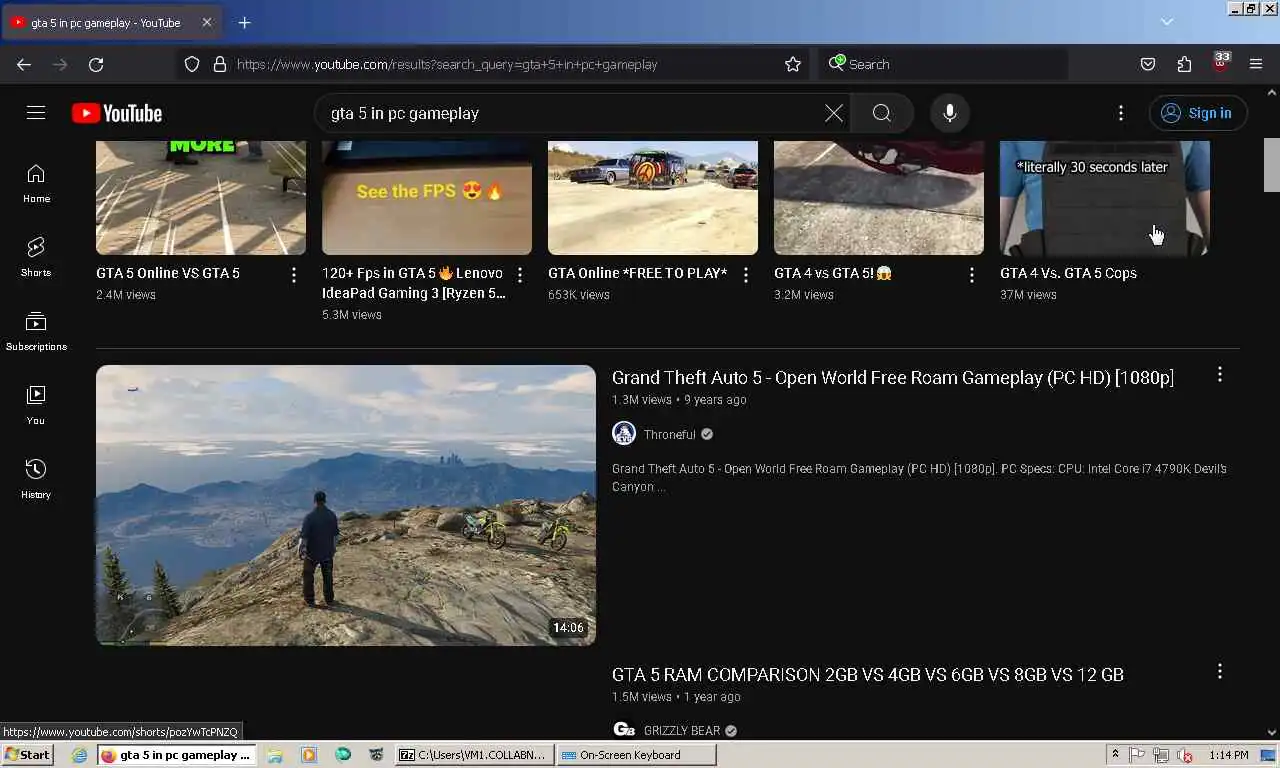This screenshot has height=768, width=1280.
Task: Open the Pocket save icon in toolbar
Action: pyautogui.click(x=1148, y=64)
